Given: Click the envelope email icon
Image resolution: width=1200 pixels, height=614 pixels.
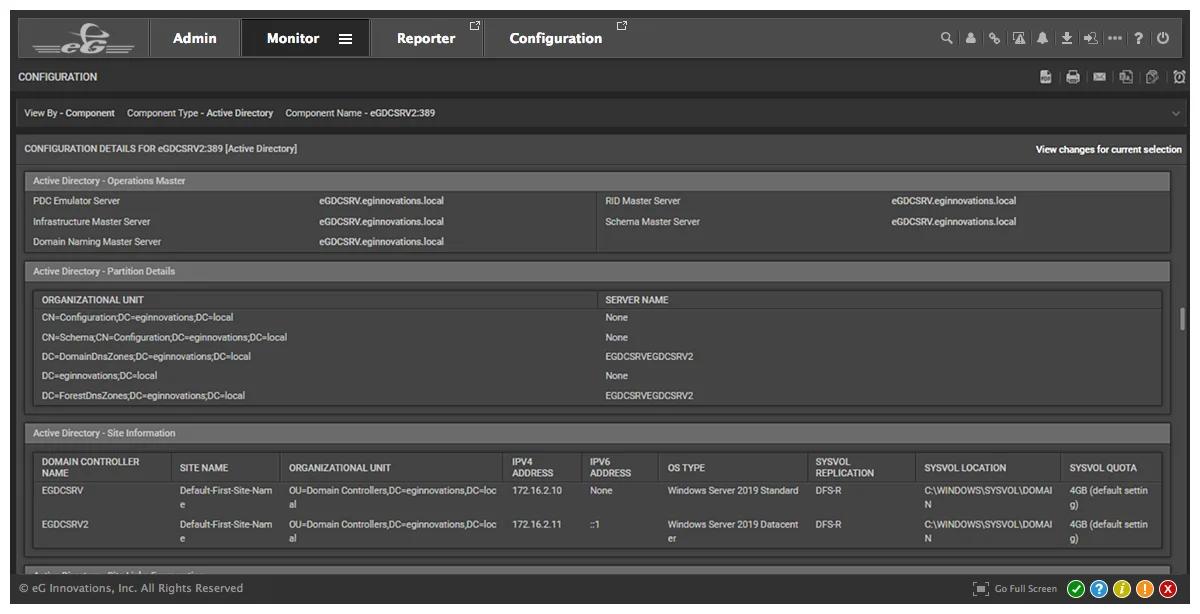Looking at the screenshot, I should [1099, 77].
